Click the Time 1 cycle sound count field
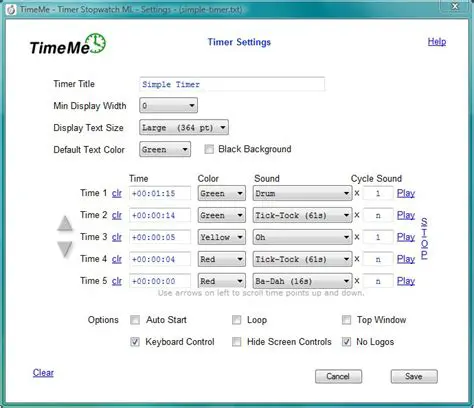Screen dimensions: 474x408 tap(378, 193)
